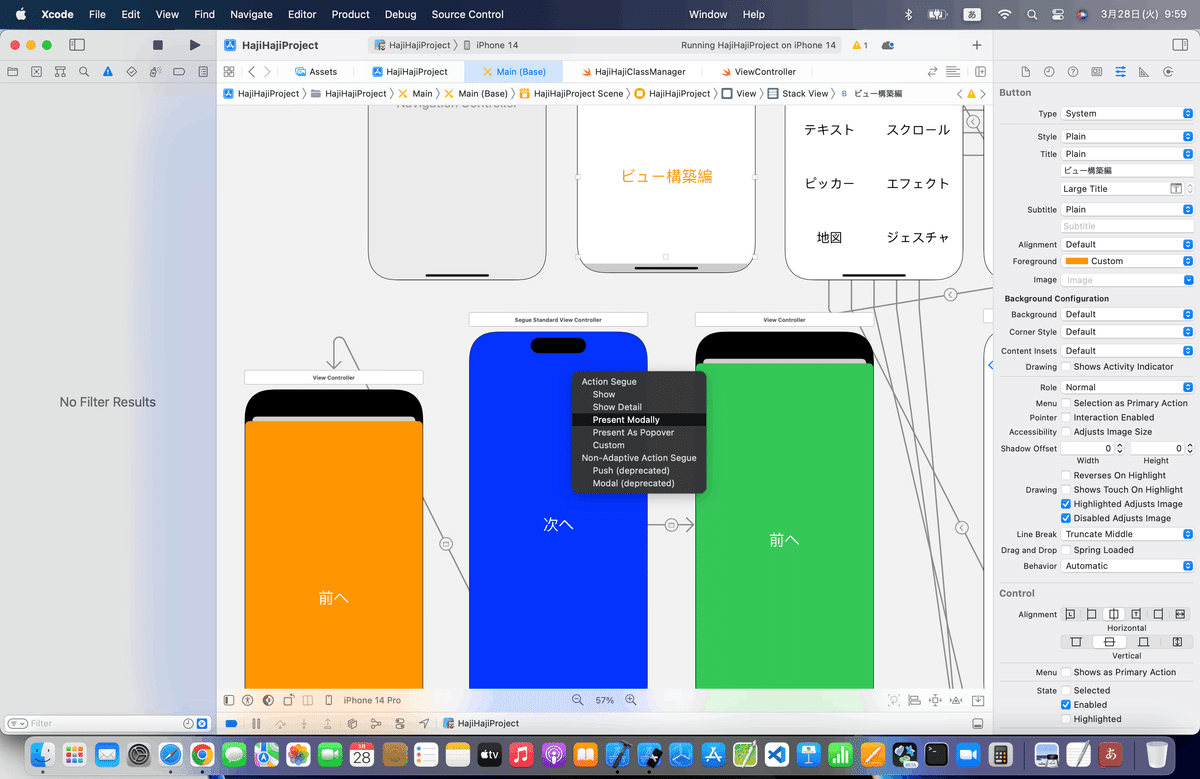Stop the running app with the stop button
The image size is (1200, 779).
(158, 45)
